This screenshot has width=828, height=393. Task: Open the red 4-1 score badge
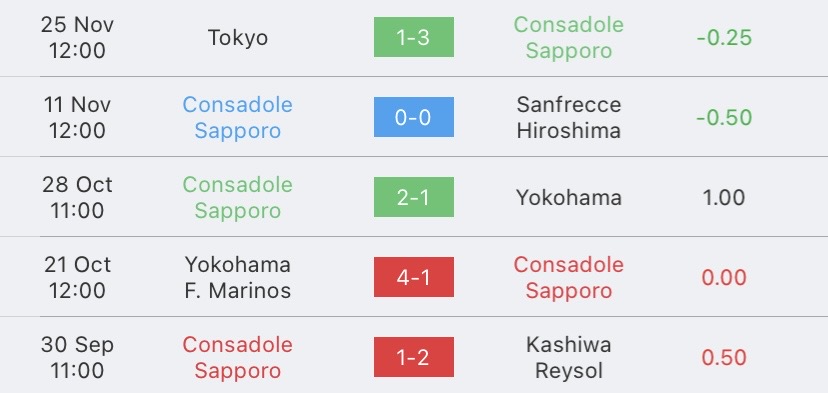click(413, 277)
